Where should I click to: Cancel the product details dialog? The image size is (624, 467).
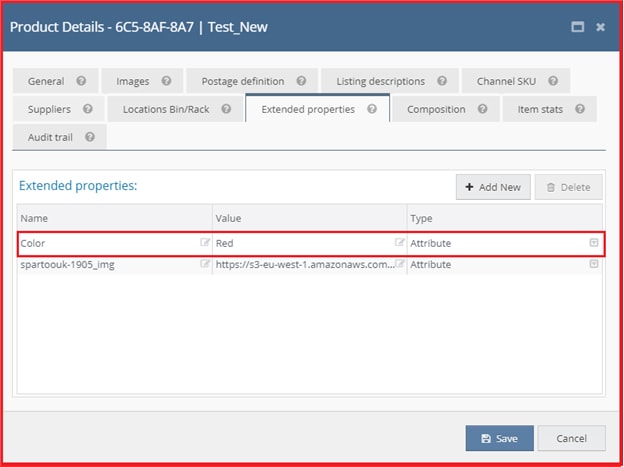[571, 438]
